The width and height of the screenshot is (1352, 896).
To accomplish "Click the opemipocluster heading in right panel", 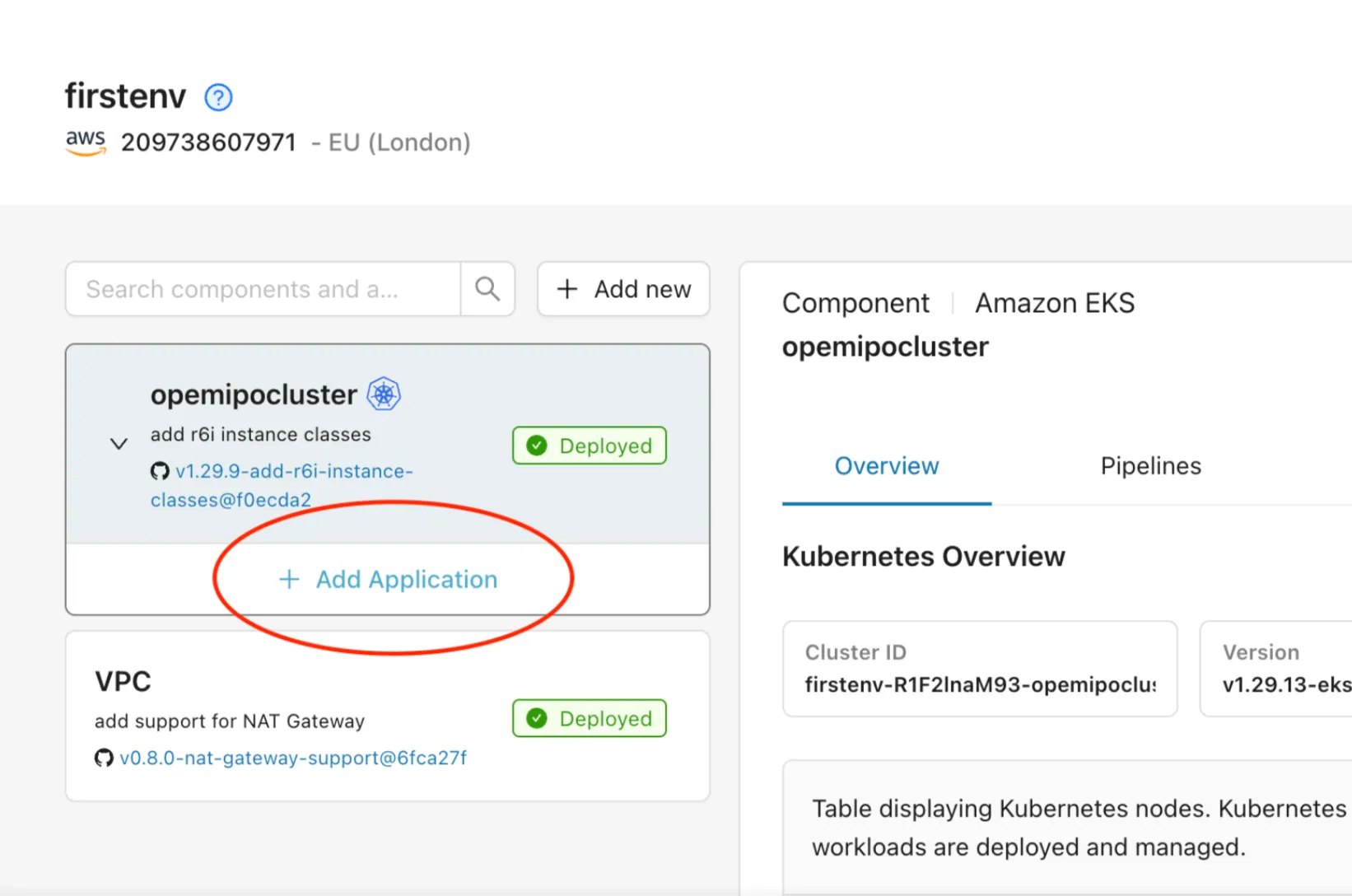I will 885,347.
